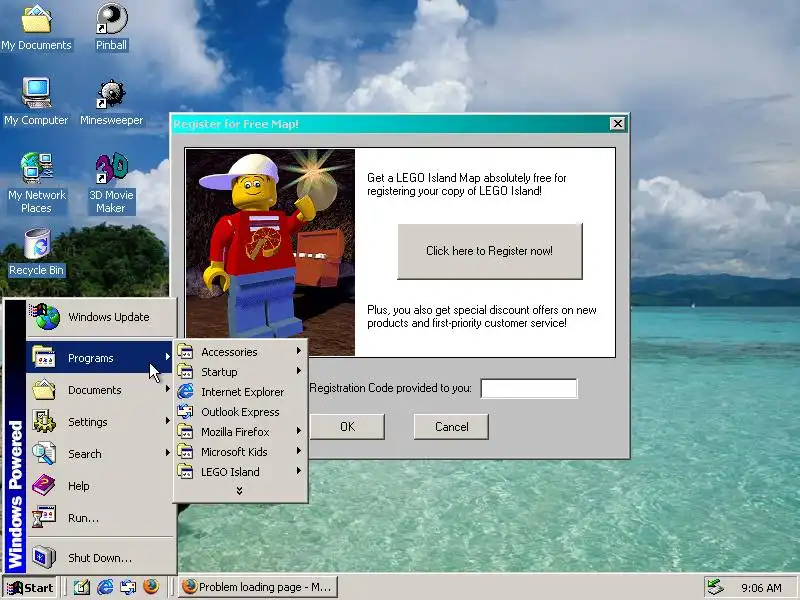Viewport: 800px width, 600px height.
Task: Select the Recycle Bin icon
Action: pyautogui.click(x=36, y=253)
